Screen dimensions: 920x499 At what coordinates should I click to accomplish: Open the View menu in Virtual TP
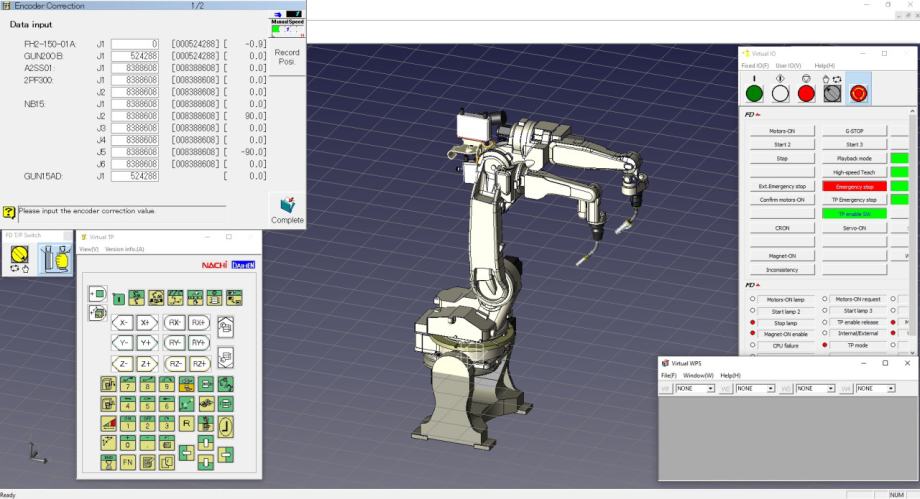click(x=88, y=249)
